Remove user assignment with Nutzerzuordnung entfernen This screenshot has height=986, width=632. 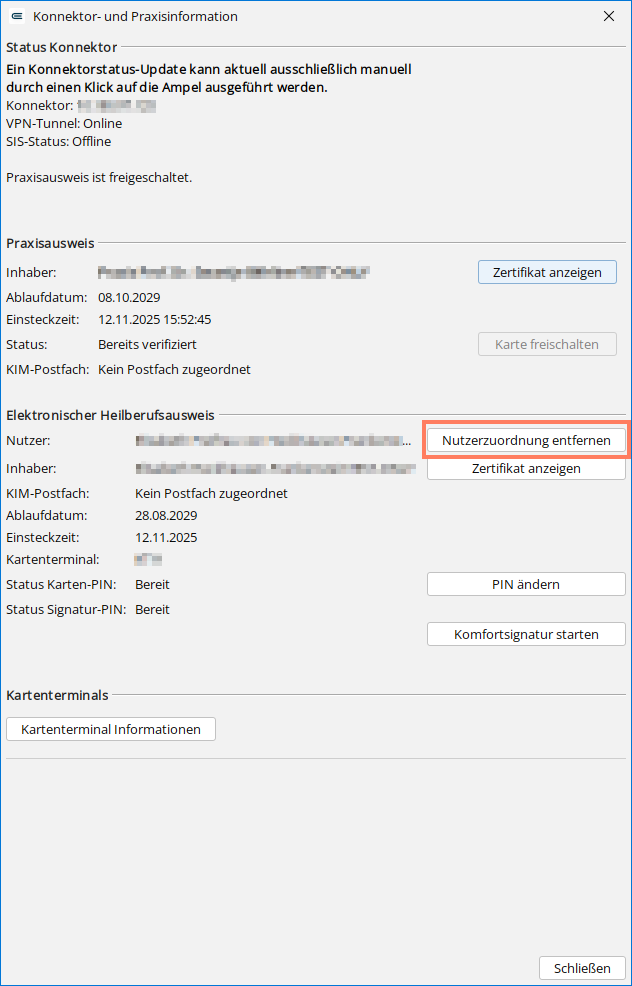(x=526, y=441)
